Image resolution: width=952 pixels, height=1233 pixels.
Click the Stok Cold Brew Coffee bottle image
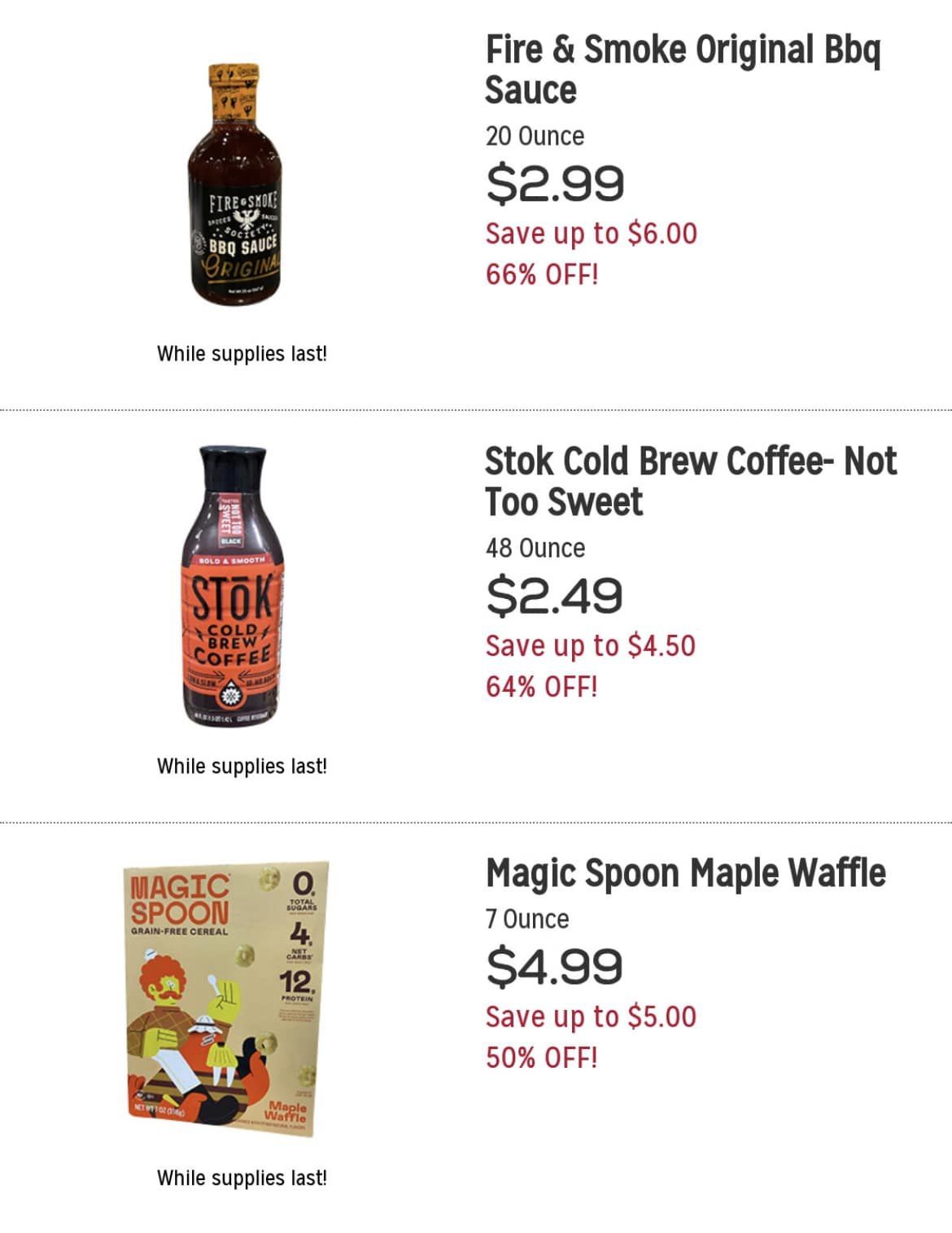point(234,587)
